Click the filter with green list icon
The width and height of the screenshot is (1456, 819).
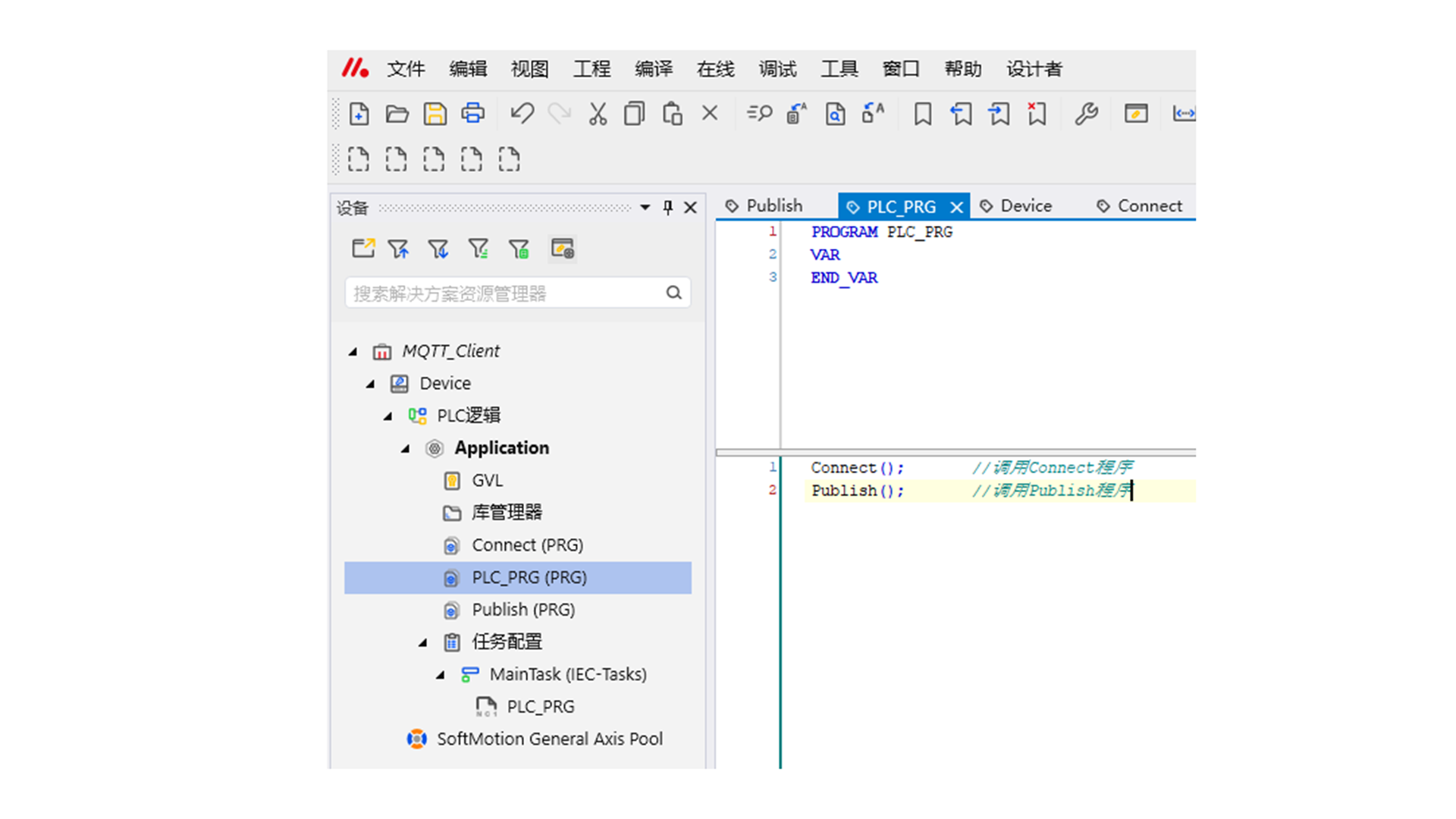[x=478, y=249]
